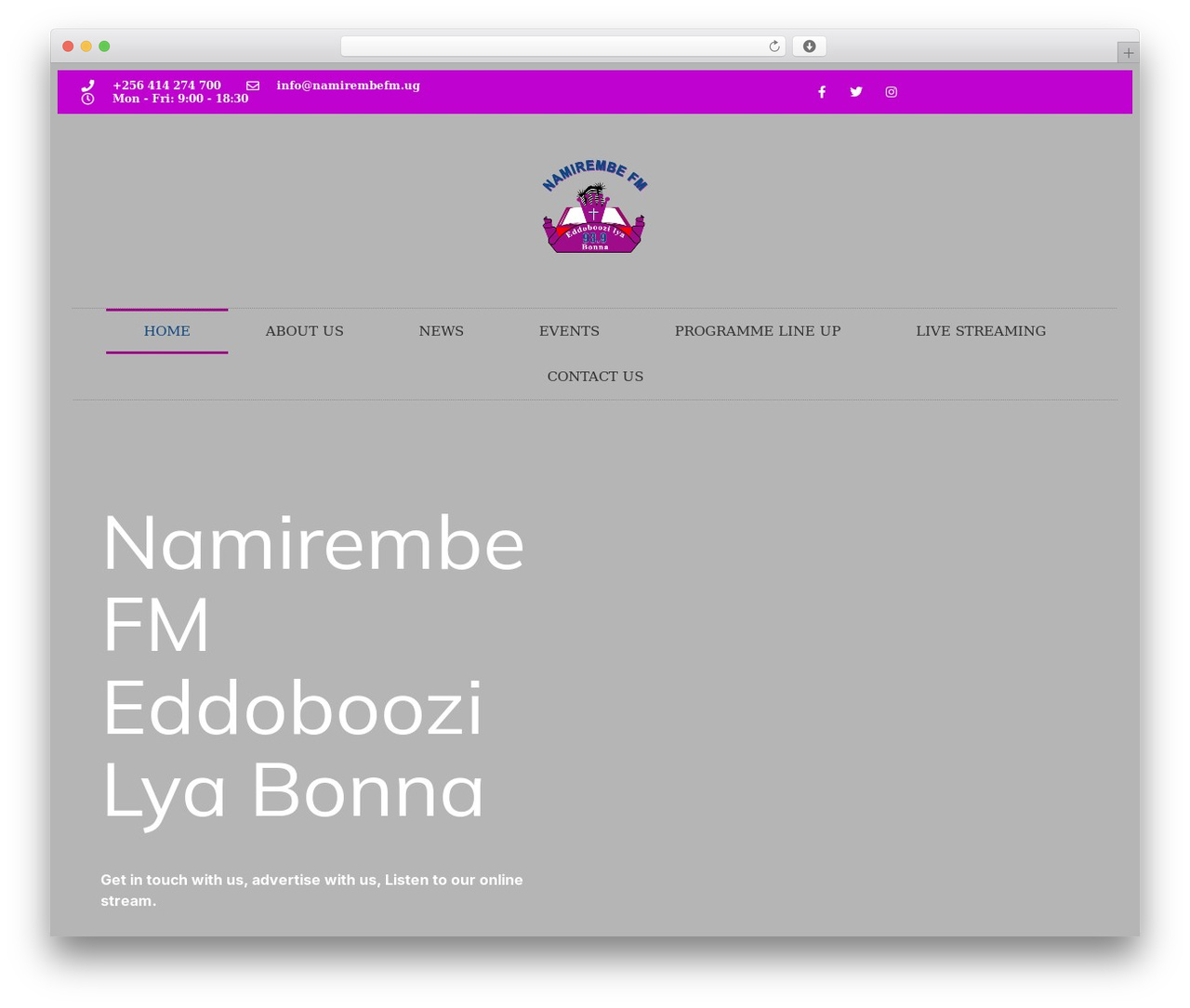
Task: Go to the HOME menu item
Action: (x=167, y=331)
